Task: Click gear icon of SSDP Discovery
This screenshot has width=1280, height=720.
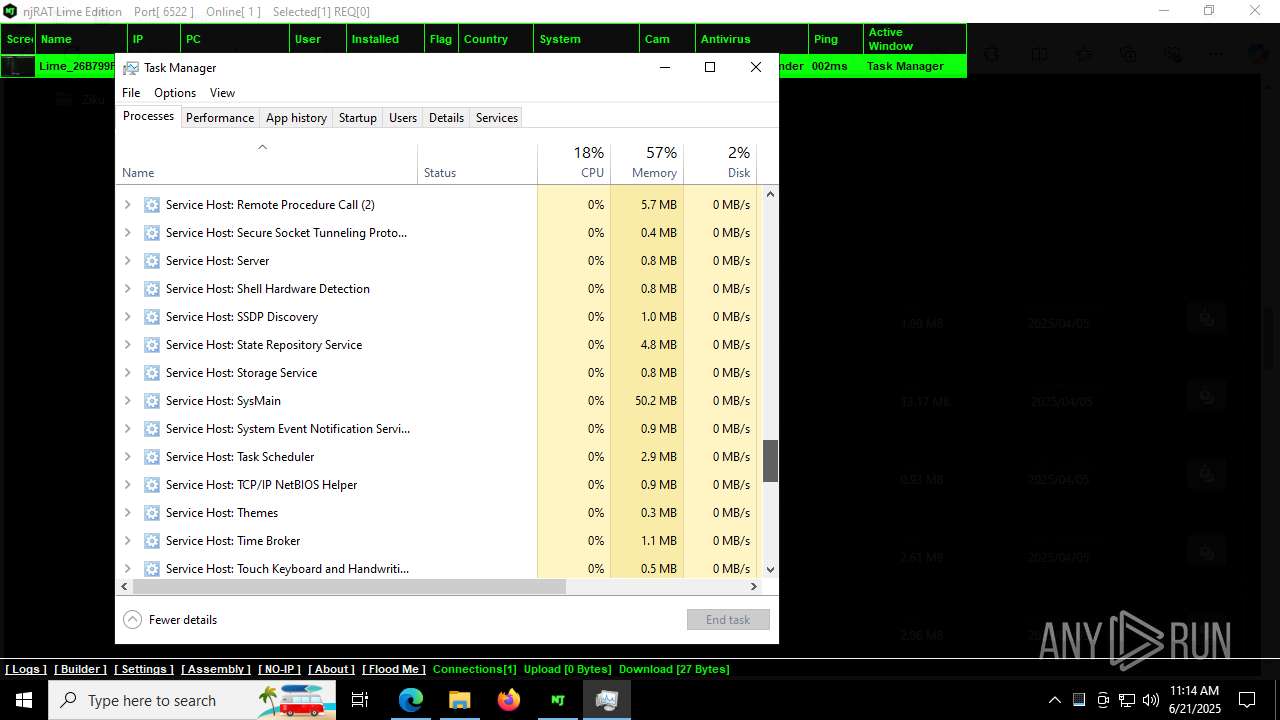Action: point(152,317)
